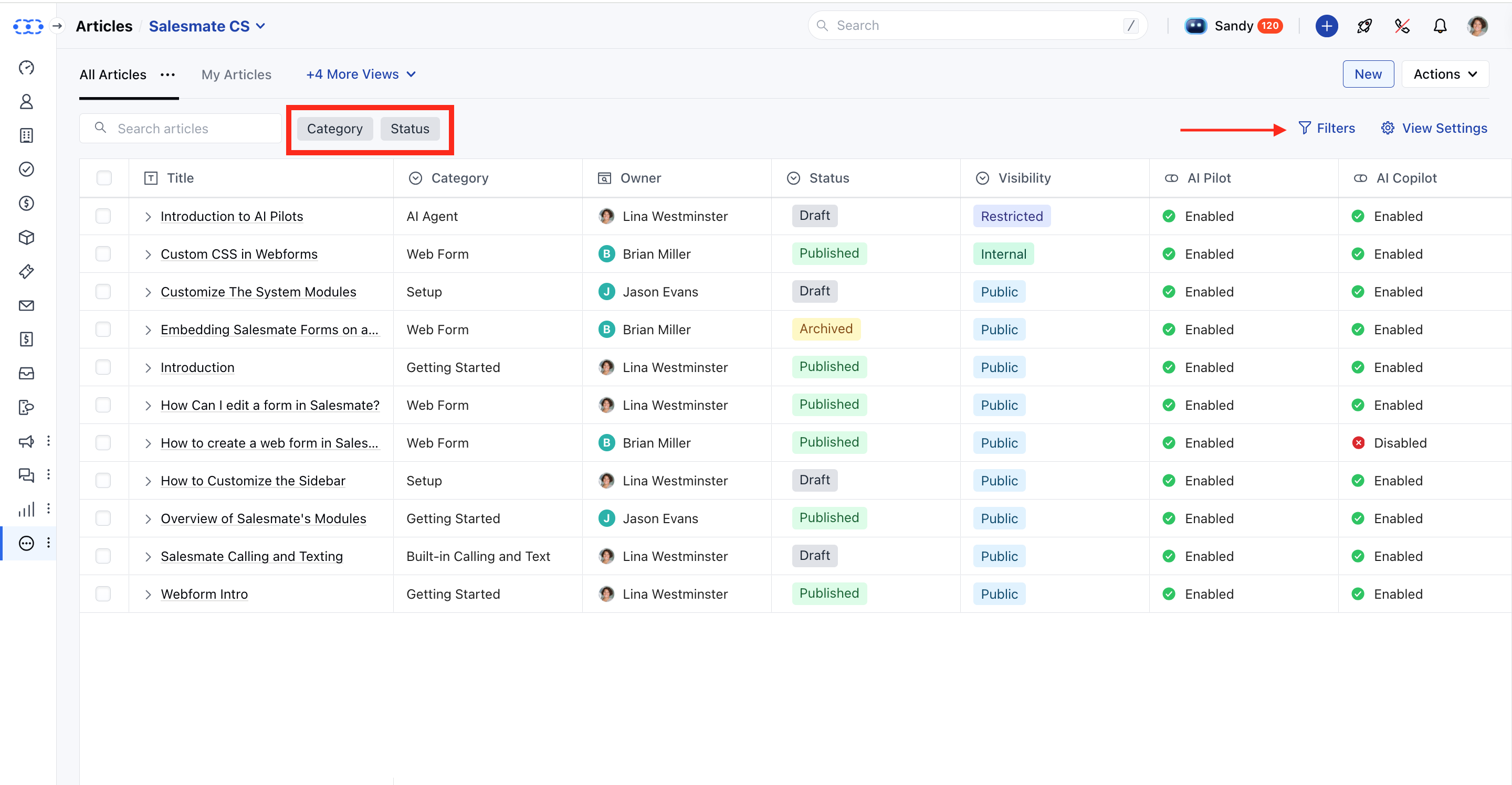
Task: Open the Quotes document-dollar icon in sidebar
Action: 26,339
